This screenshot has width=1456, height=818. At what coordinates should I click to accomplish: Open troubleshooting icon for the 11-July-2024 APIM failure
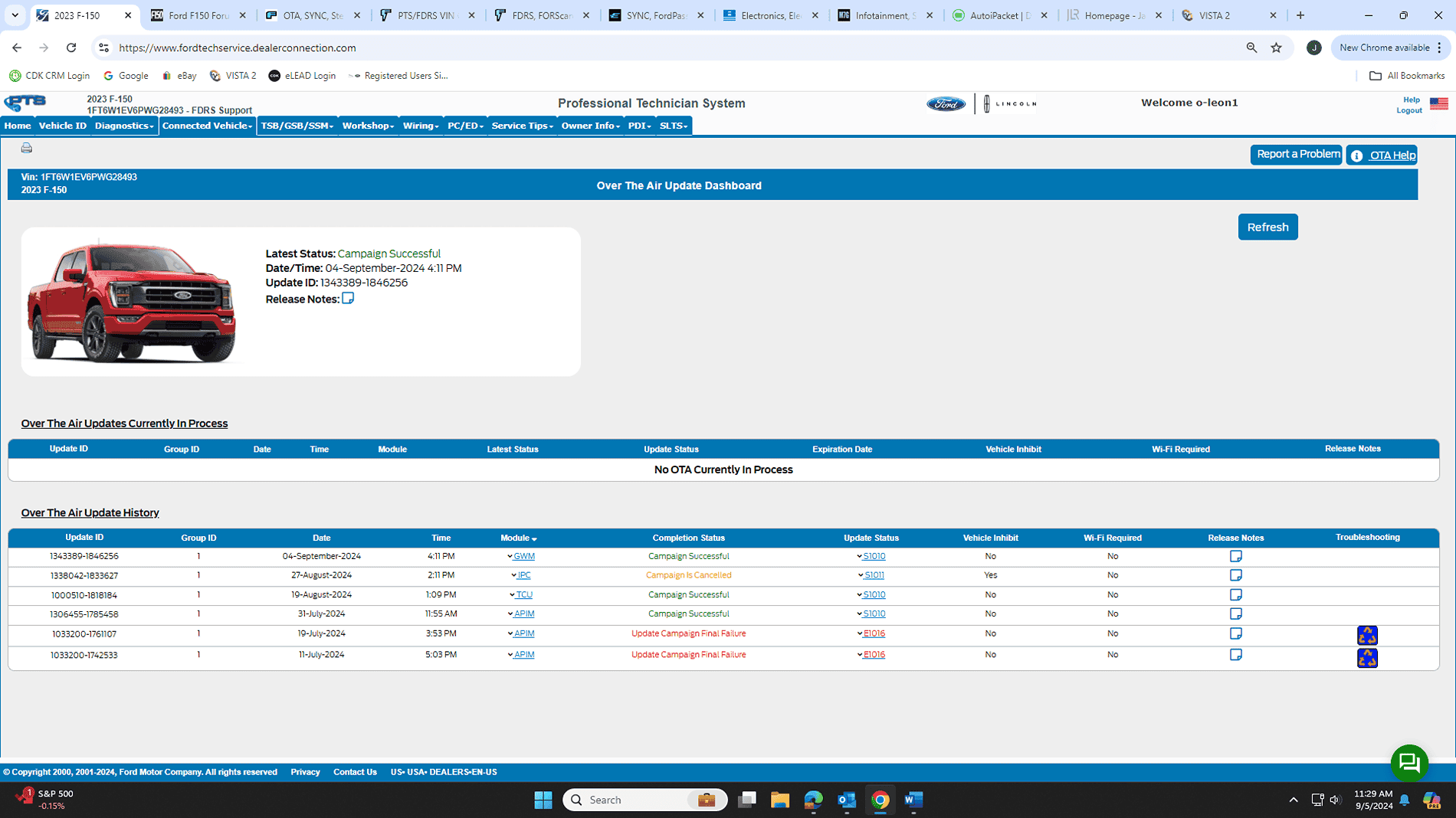[x=1366, y=658]
